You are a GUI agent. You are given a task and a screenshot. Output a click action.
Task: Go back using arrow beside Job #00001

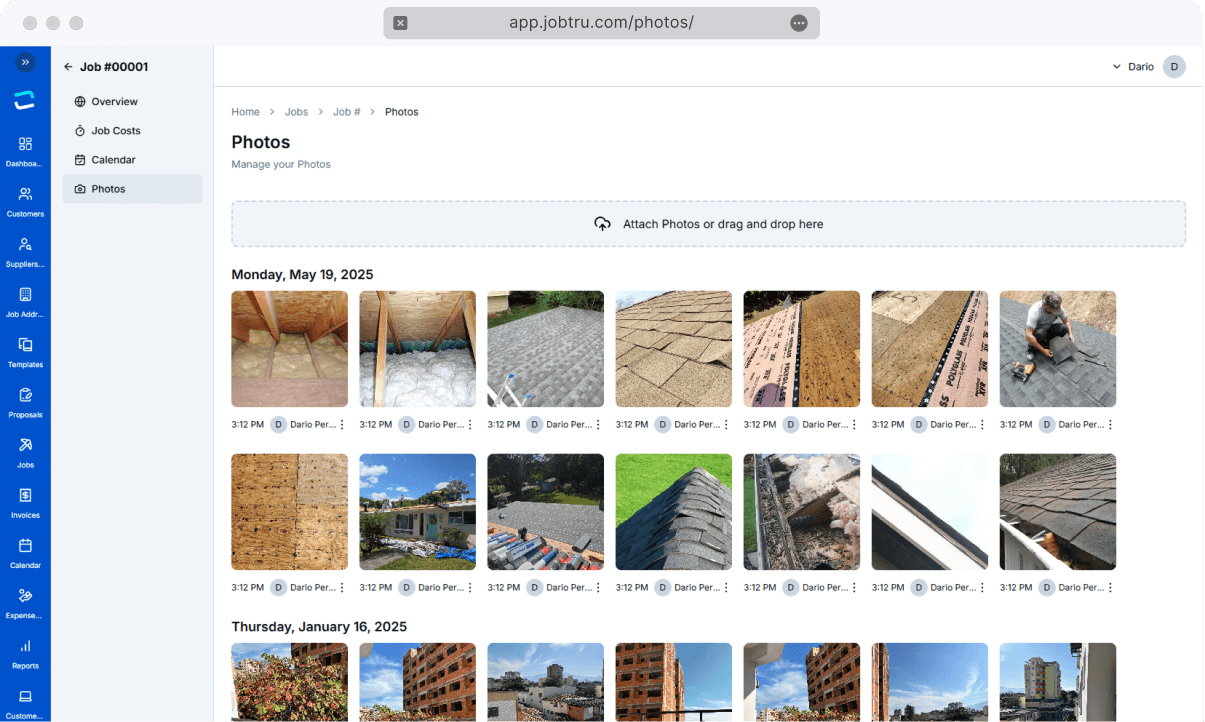point(68,67)
